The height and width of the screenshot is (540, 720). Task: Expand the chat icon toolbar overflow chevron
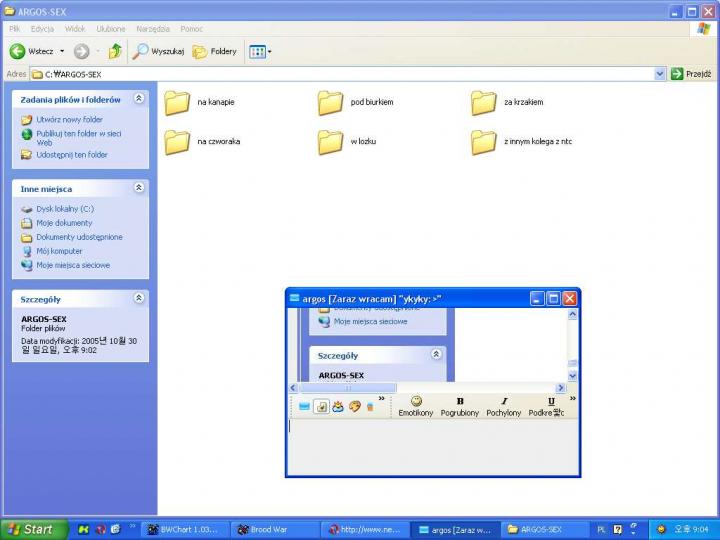click(x=381, y=398)
